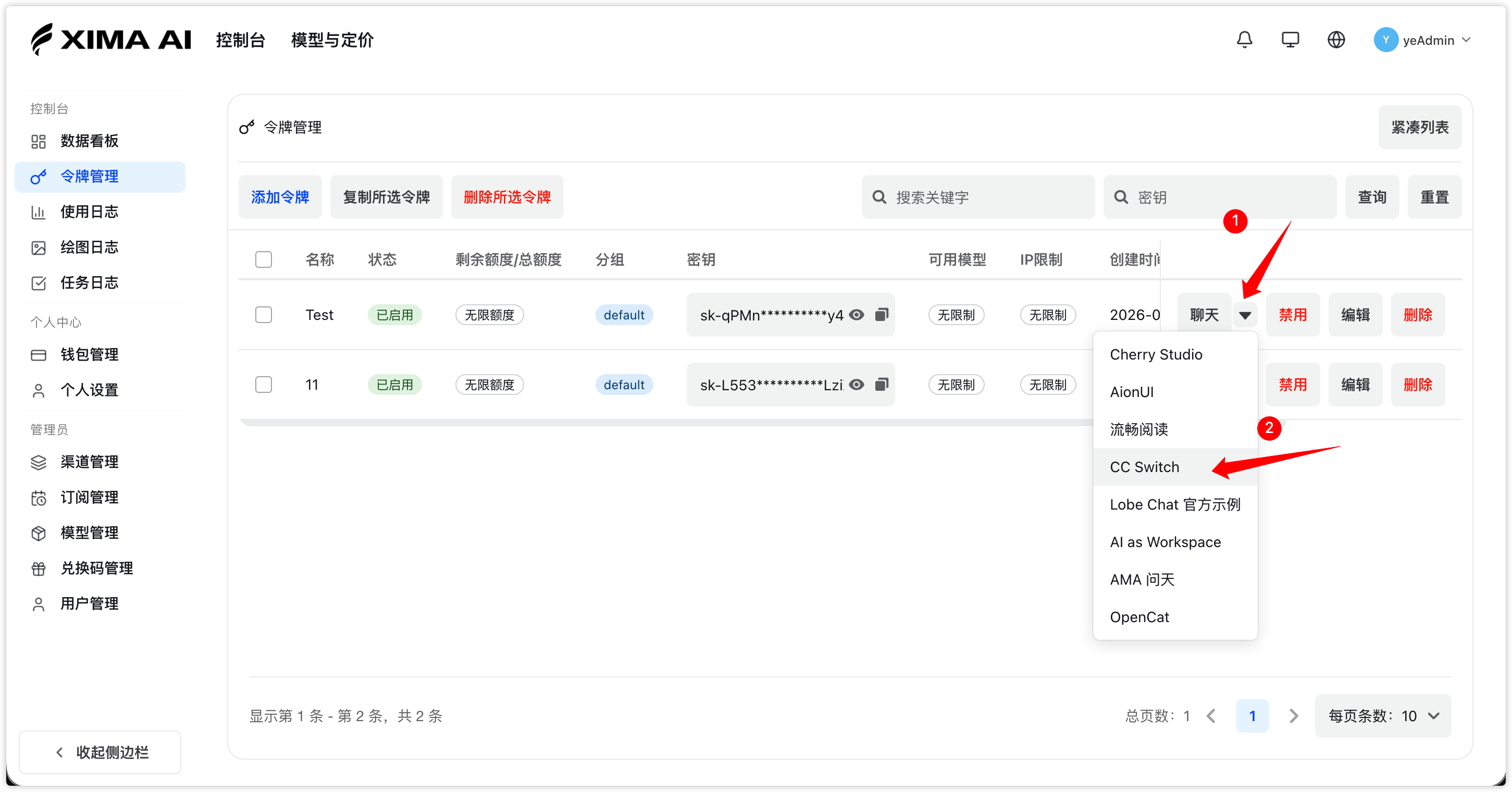This screenshot has height=792, width=1512.
Task: Click 编辑 for the Test token
Action: (x=1355, y=315)
